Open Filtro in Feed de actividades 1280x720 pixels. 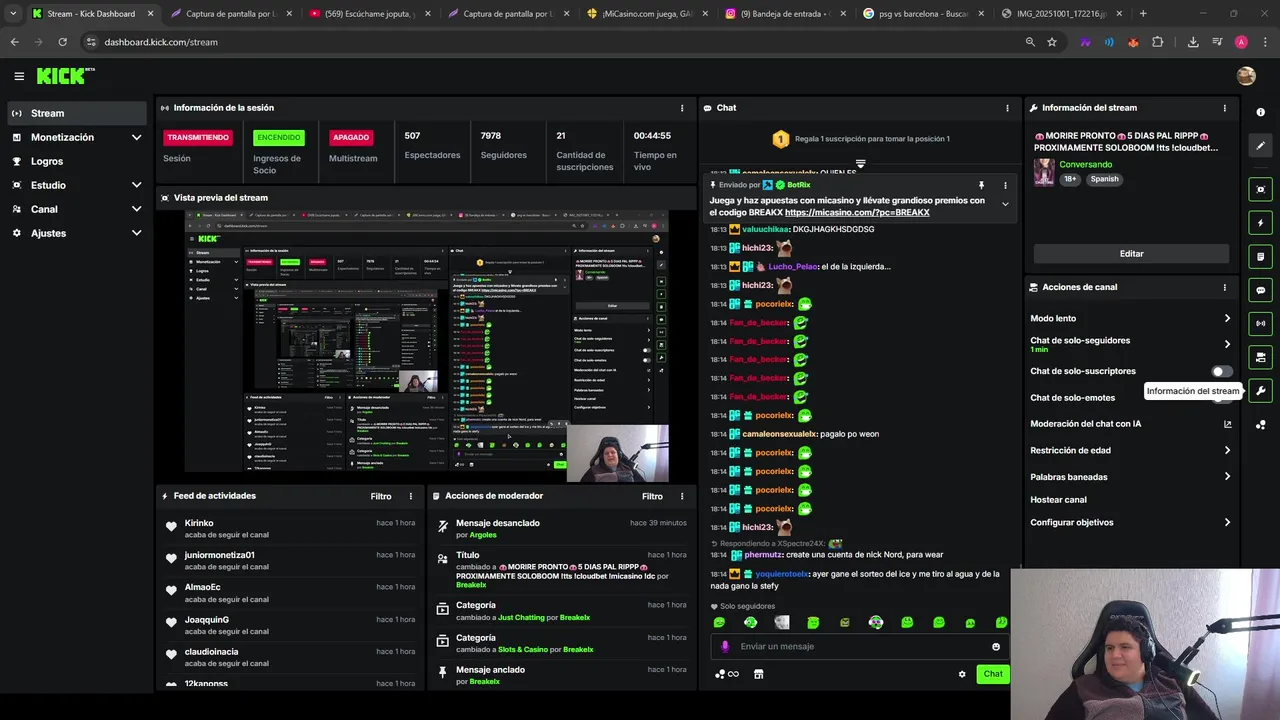[x=381, y=496]
